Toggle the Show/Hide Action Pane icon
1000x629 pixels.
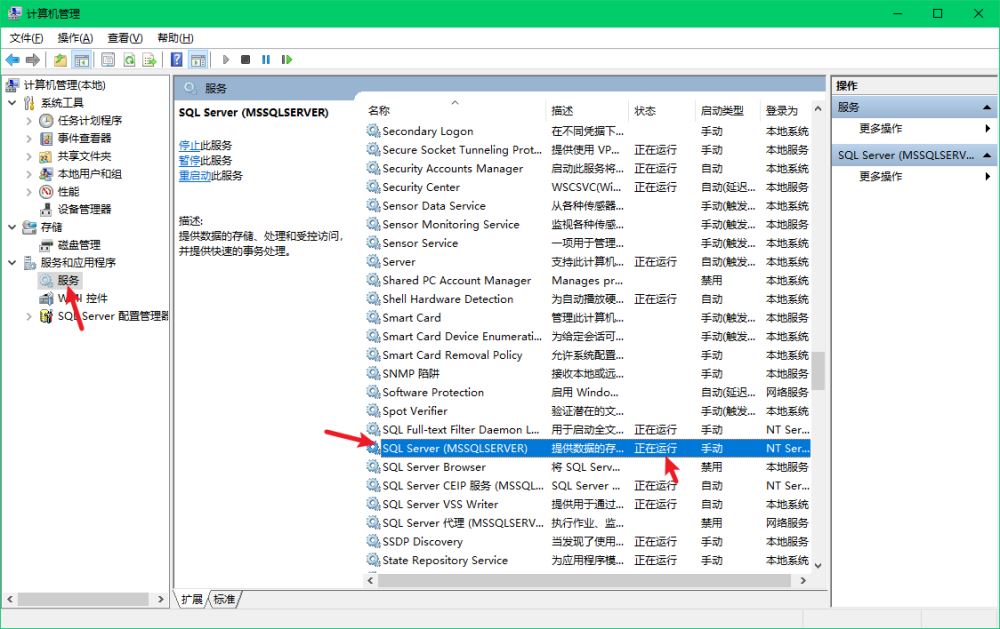click(198, 60)
